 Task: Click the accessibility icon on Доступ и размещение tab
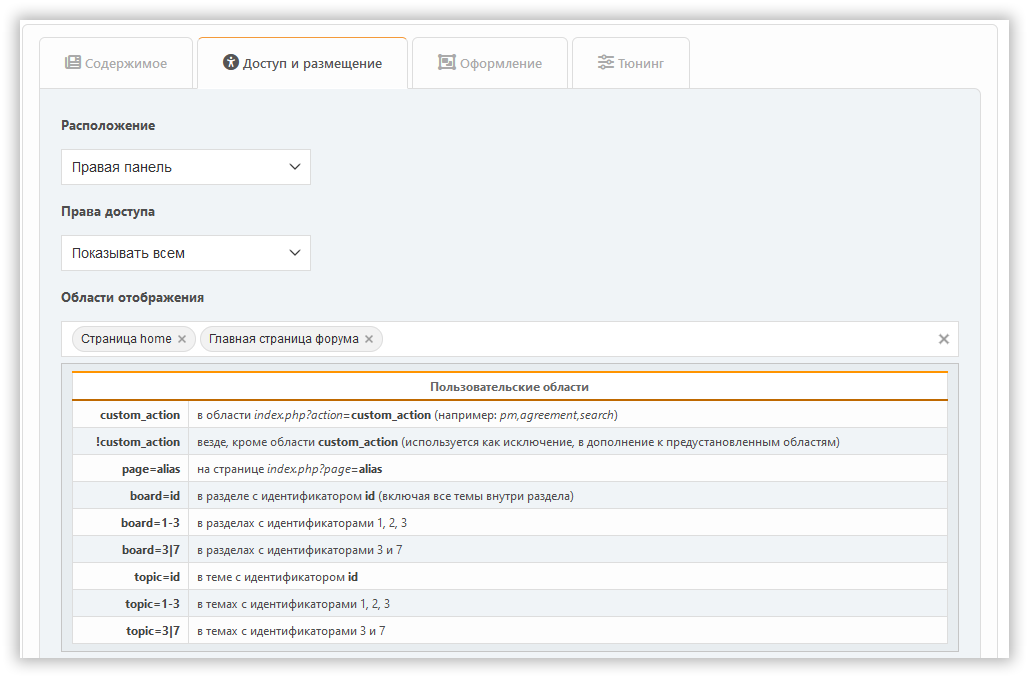231,63
